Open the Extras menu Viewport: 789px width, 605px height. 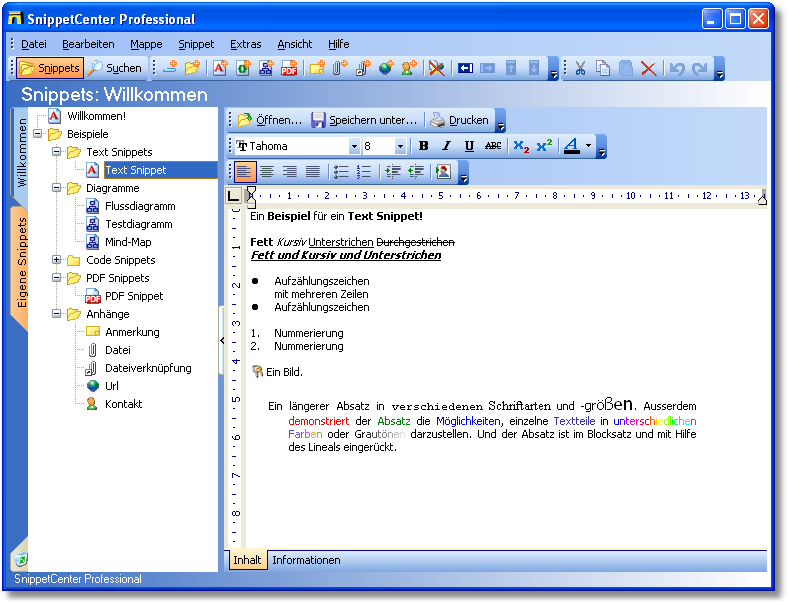246,44
